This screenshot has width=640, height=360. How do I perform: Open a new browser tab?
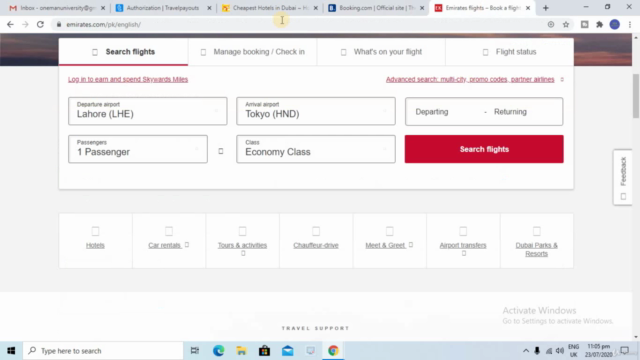[546, 8]
